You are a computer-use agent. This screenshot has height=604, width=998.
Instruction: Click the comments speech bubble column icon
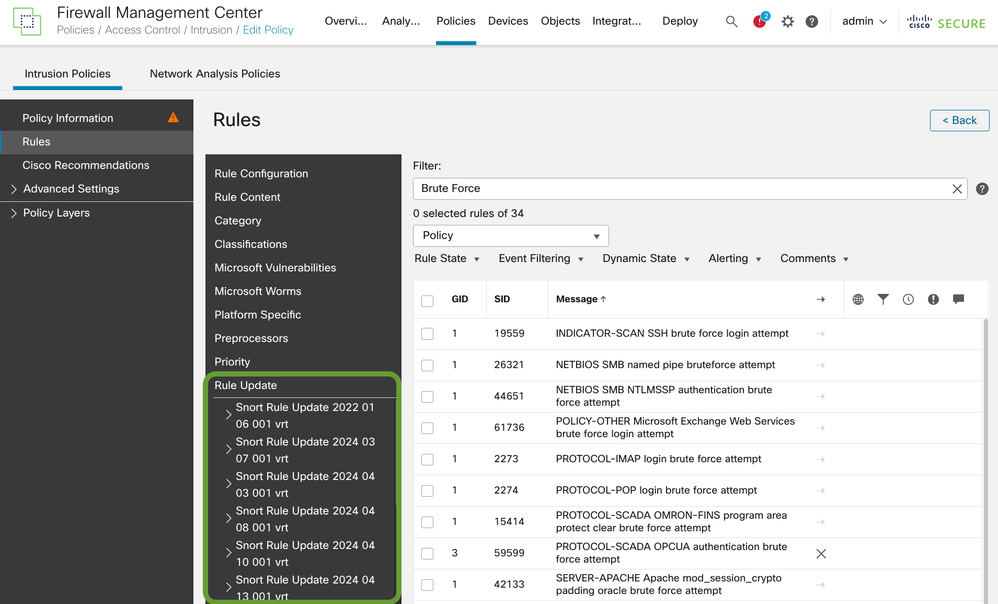tap(959, 299)
